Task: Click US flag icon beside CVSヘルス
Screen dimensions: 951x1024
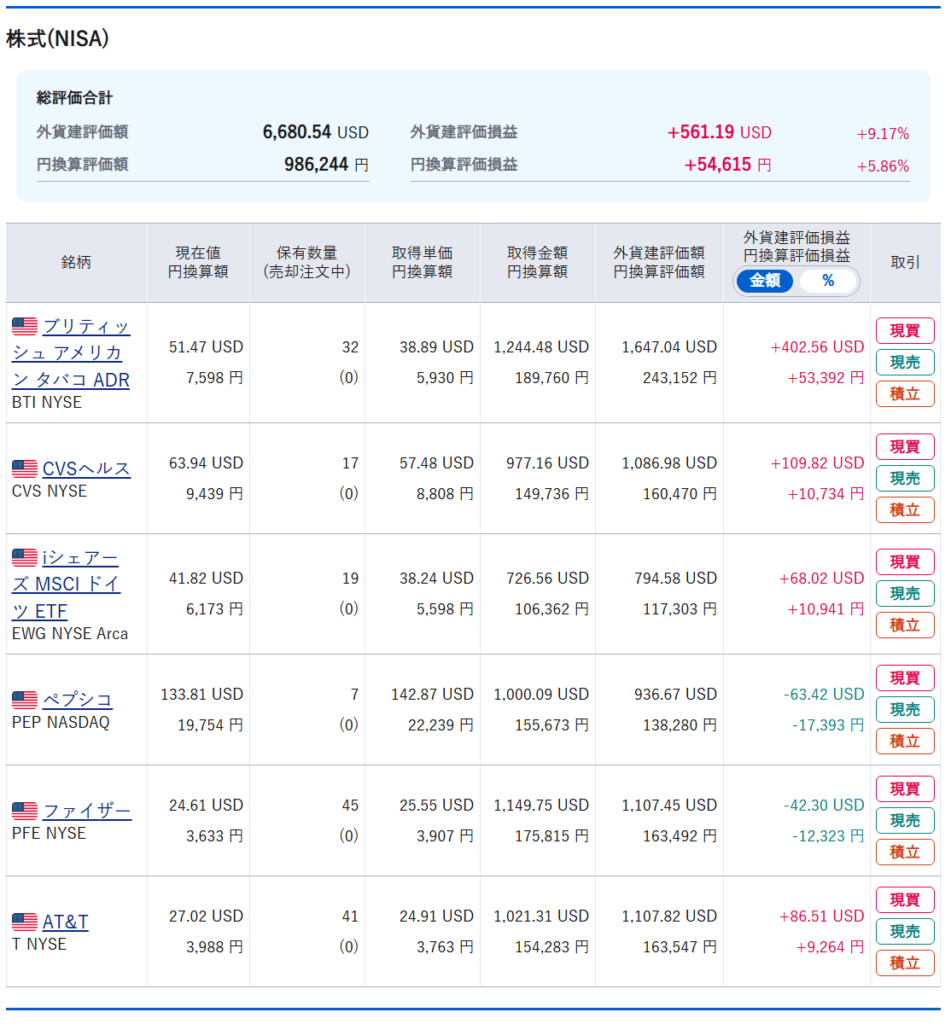Action: 25,468
